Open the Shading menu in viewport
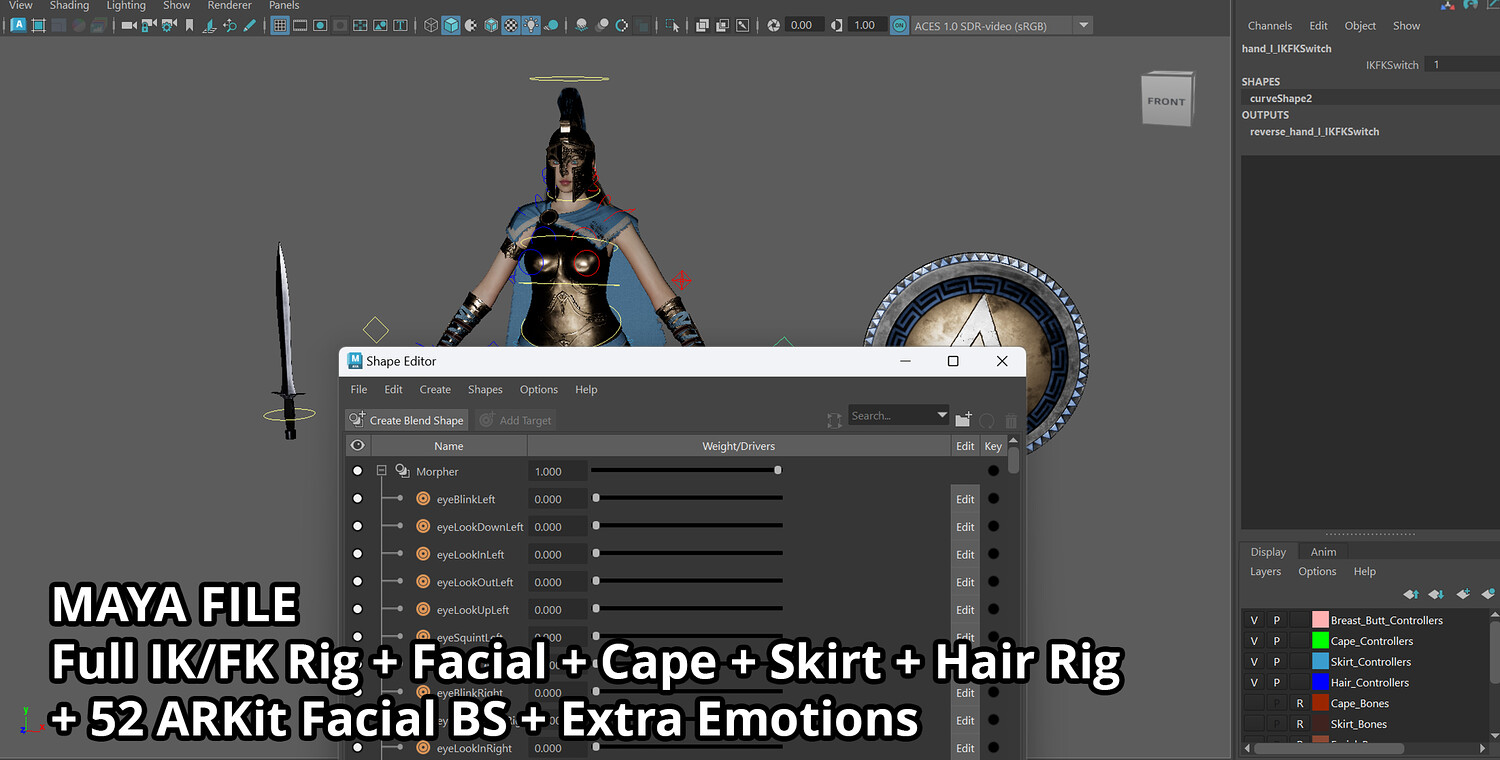Screen dimensions: 1500x760 click(x=69, y=6)
